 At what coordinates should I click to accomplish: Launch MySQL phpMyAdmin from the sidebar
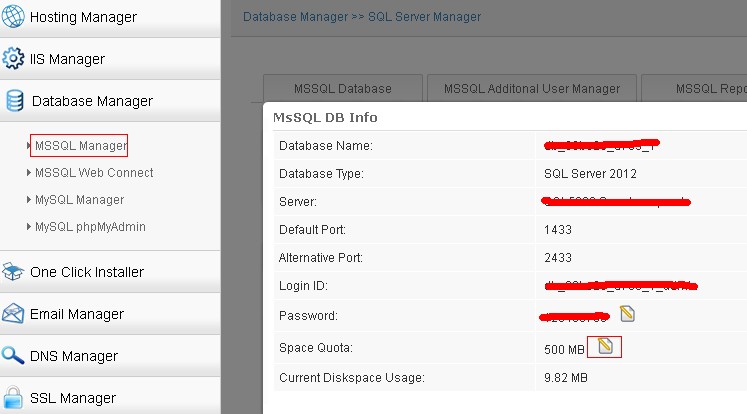(90, 227)
